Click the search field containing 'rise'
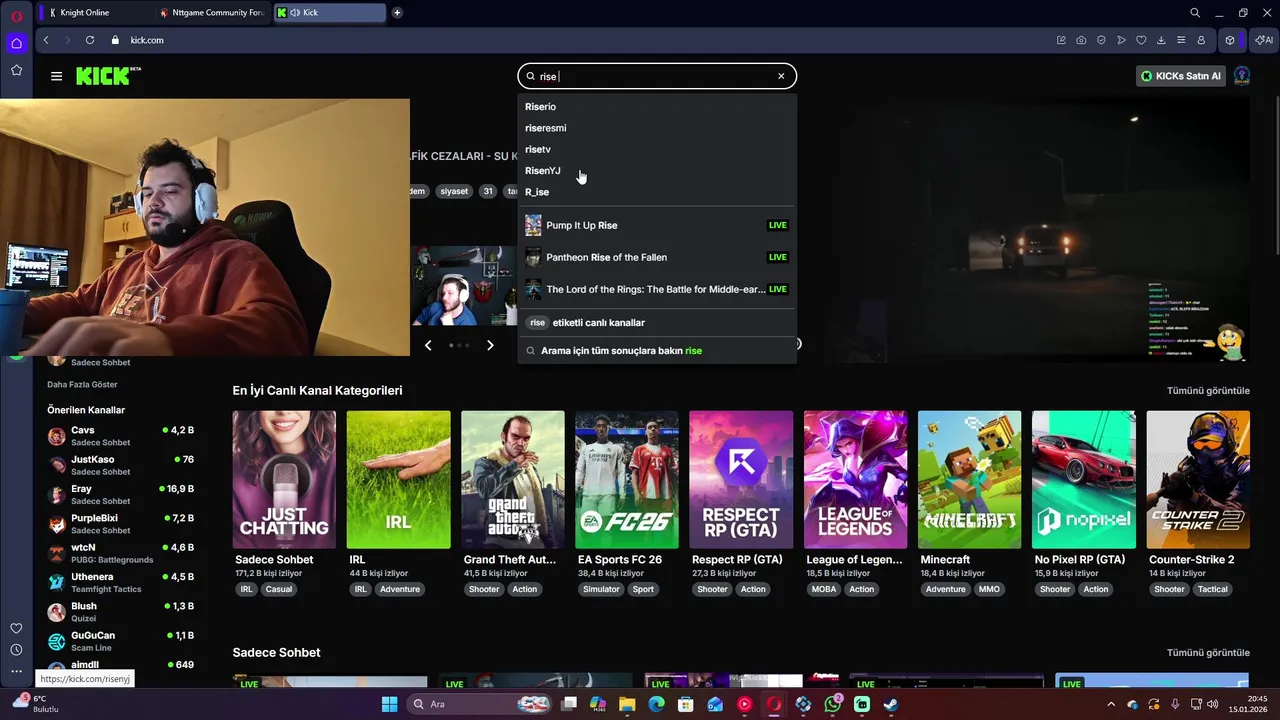 coord(656,76)
